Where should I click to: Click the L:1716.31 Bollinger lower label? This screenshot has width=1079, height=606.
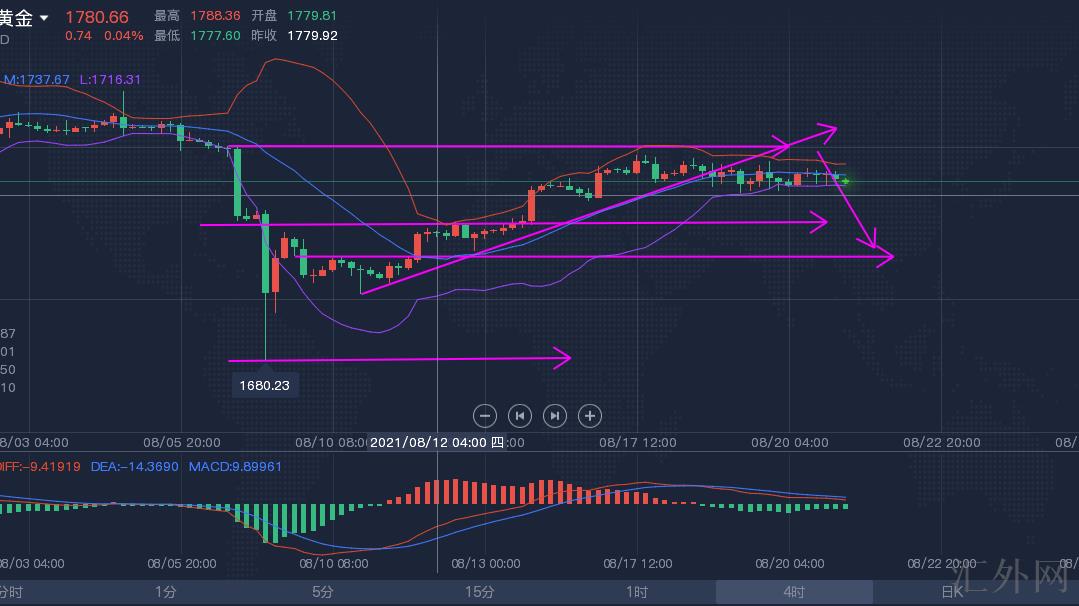(110, 79)
